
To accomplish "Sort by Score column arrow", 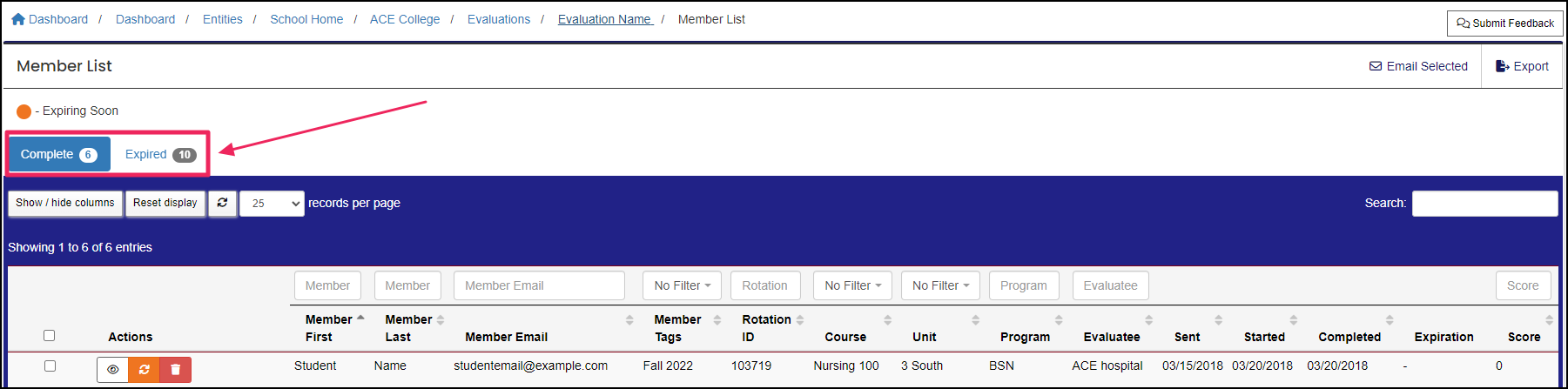I will point(1549,319).
